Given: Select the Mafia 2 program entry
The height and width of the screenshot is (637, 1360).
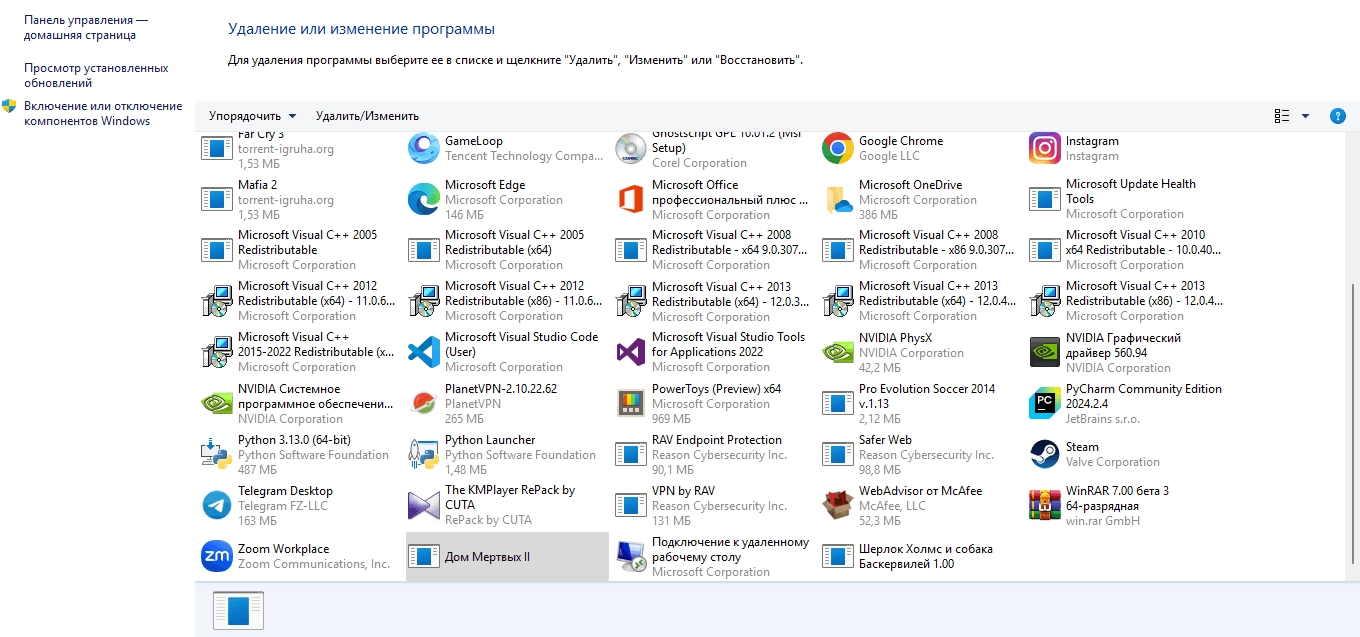Looking at the screenshot, I should click(x=300, y=200).
